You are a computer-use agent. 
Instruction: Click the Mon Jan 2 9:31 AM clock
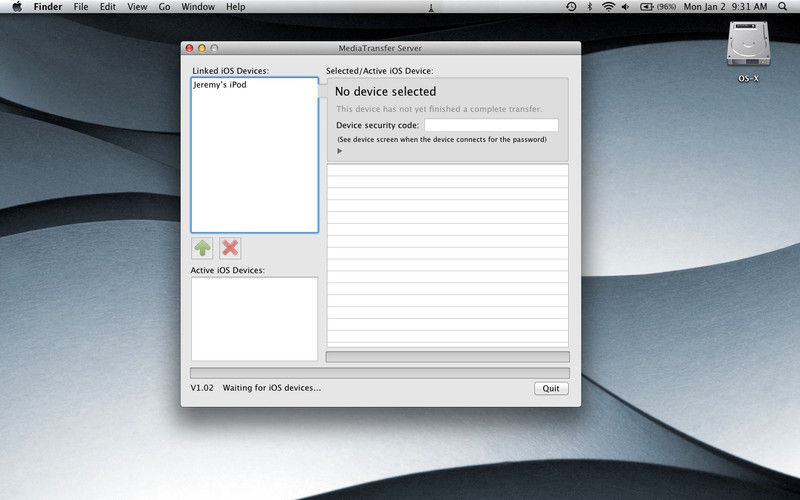[x=726, y=7]
